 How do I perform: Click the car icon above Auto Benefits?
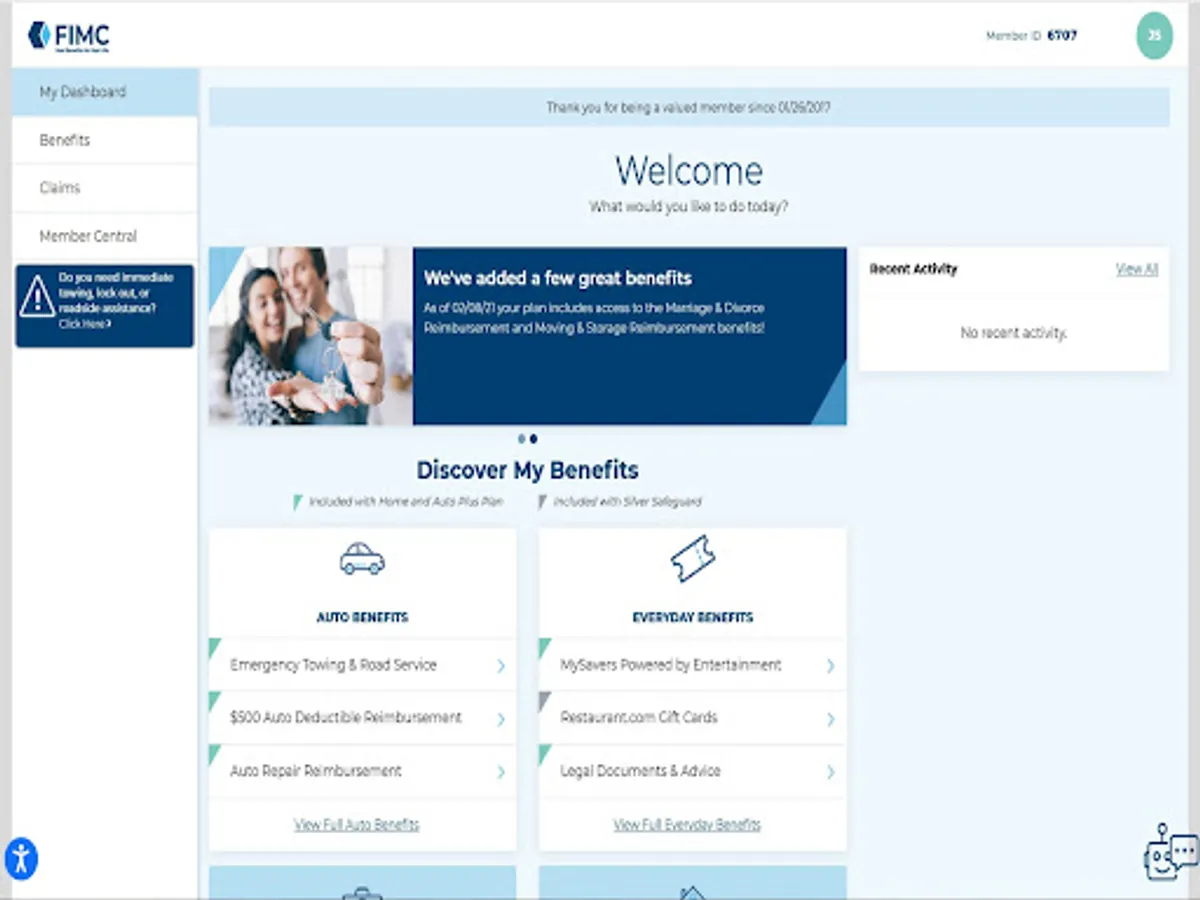pyautogui.click(x=362, y=558)
